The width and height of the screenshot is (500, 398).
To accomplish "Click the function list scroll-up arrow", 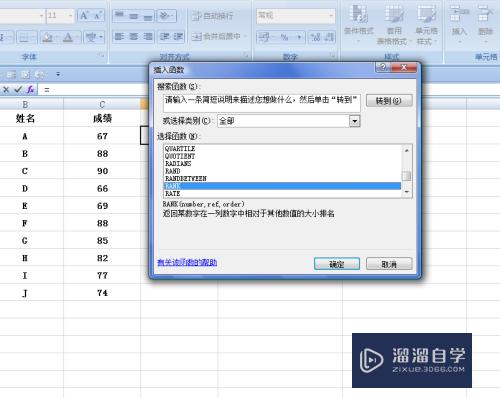I will point(407,150).
